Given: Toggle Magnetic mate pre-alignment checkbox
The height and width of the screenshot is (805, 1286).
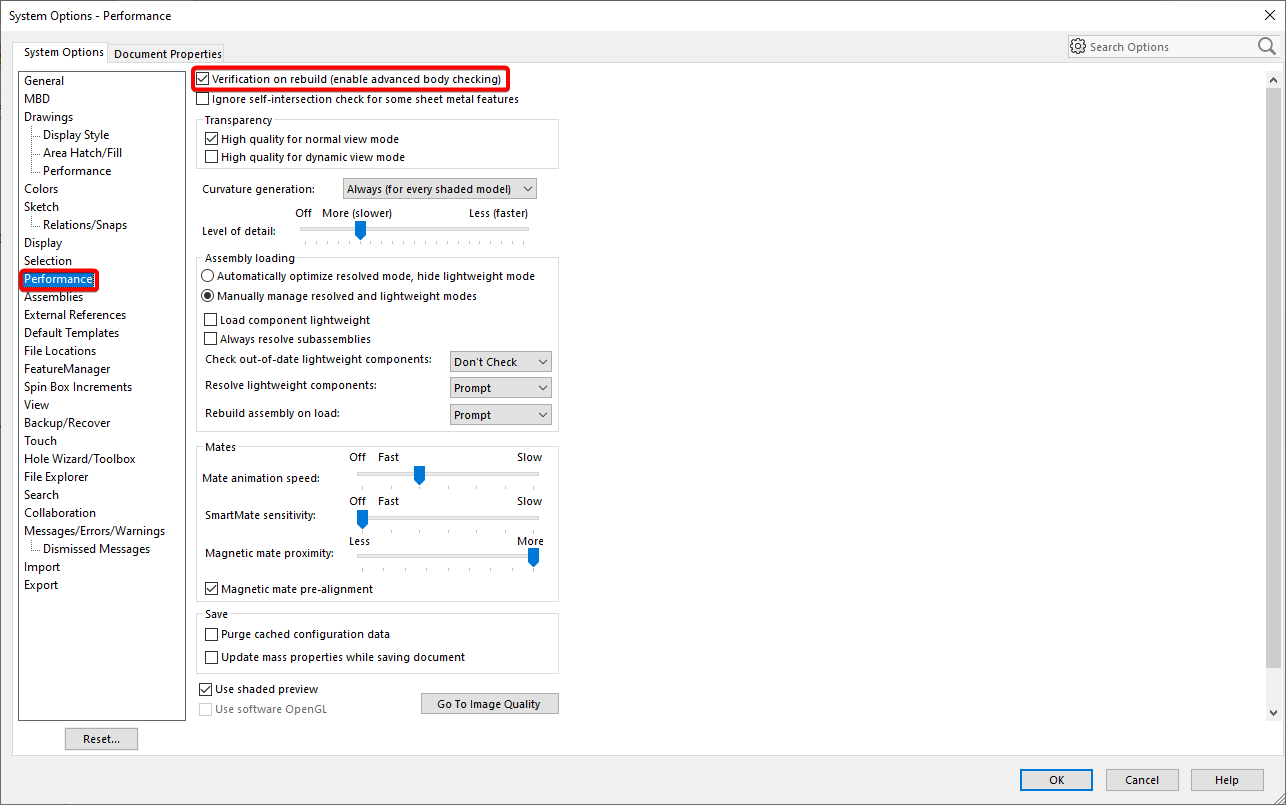Looking at the screenshot, I should tap(211, 589).
